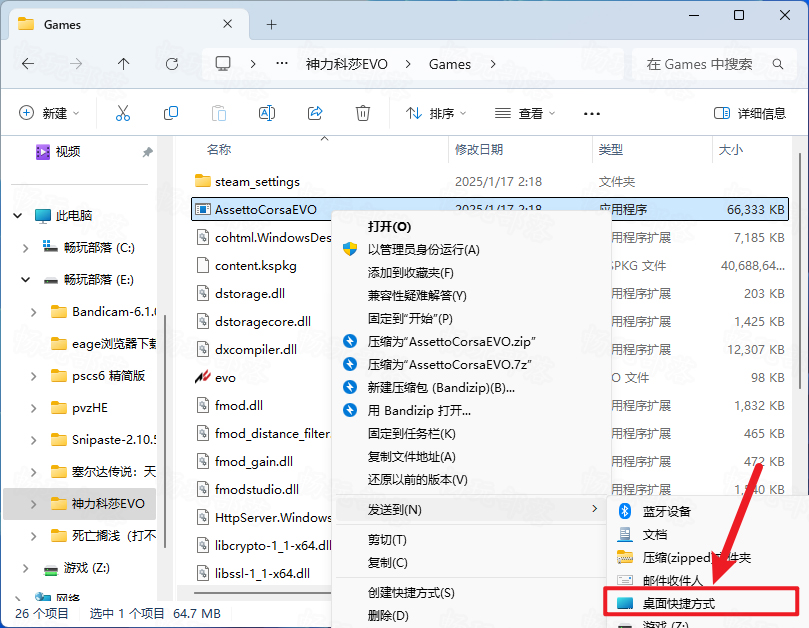Click the 视频 icon in sidebar
This screenshot has width=809, height=628.
tap(43, 152)
